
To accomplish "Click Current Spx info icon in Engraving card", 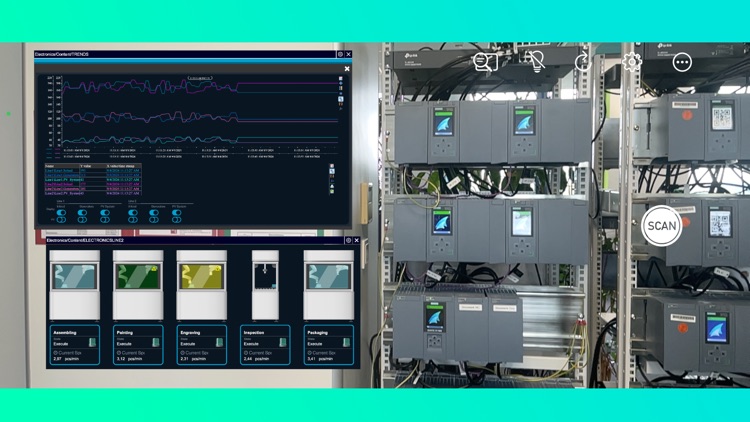I will coord(183,353).
